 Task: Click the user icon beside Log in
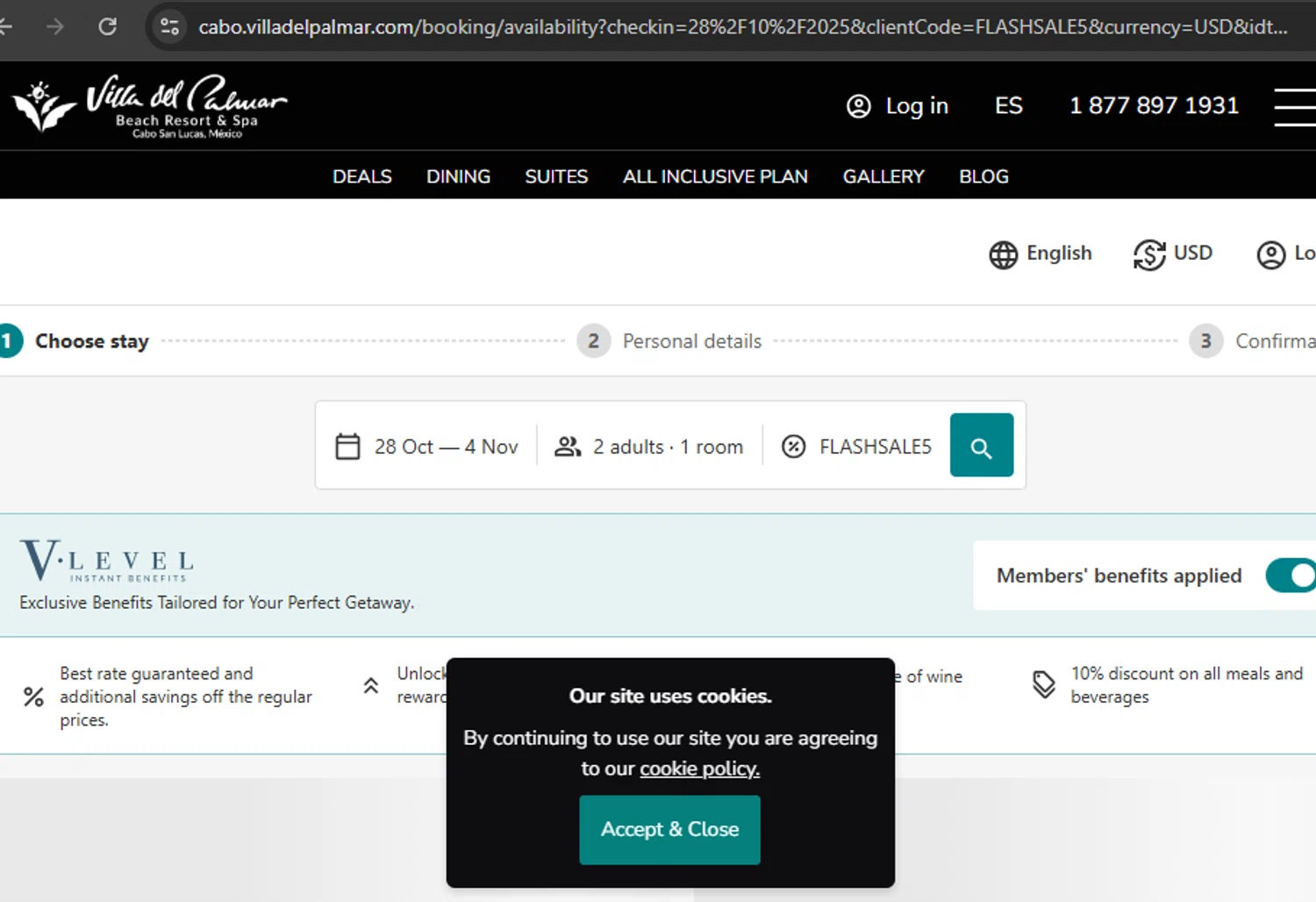pyautogui.click(x=858, y=106)
